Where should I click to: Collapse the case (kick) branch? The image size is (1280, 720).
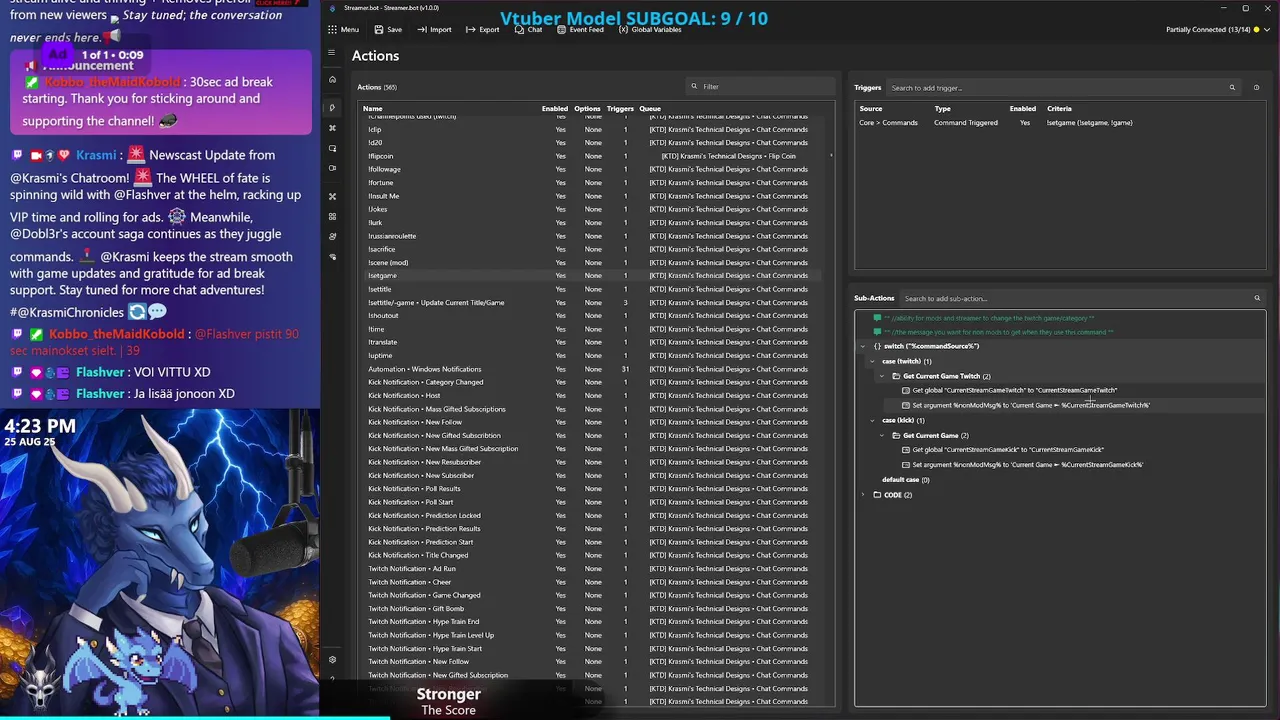pyautogui.click(x=872, y=421)
